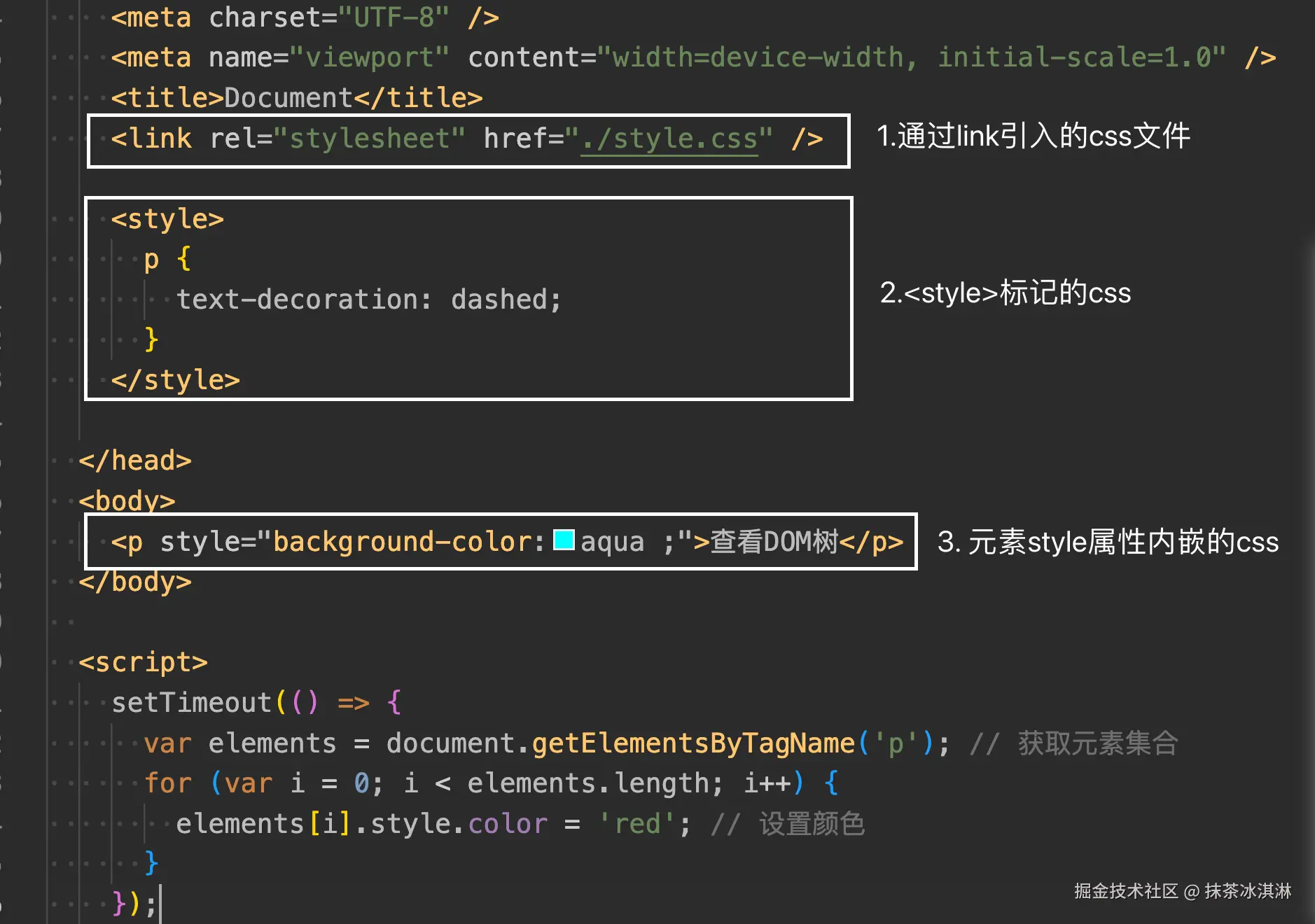
Task: Click the opening style tag
Action: click(167, 219)
